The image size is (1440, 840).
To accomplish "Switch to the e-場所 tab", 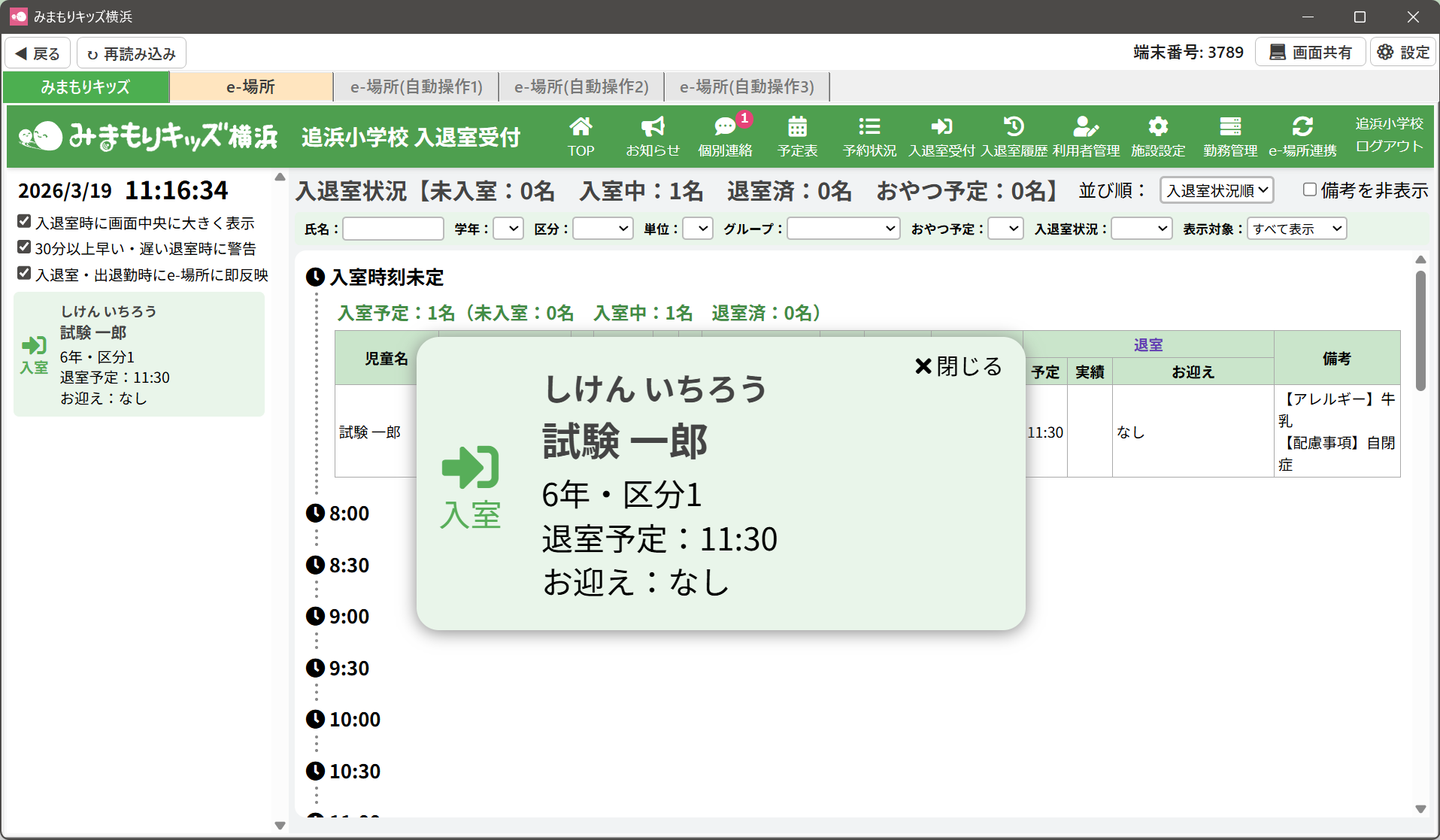I will (x=250, y=87).
